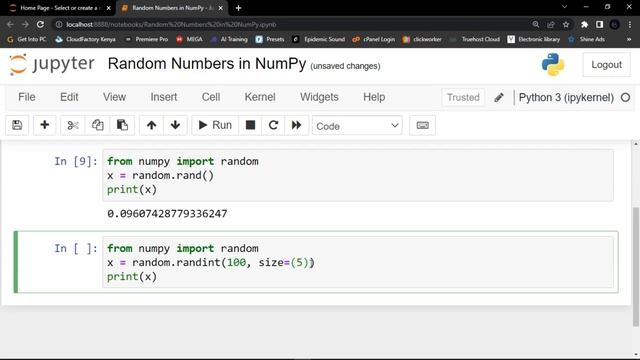Click the Jupyter logo

tap(51, 64)
